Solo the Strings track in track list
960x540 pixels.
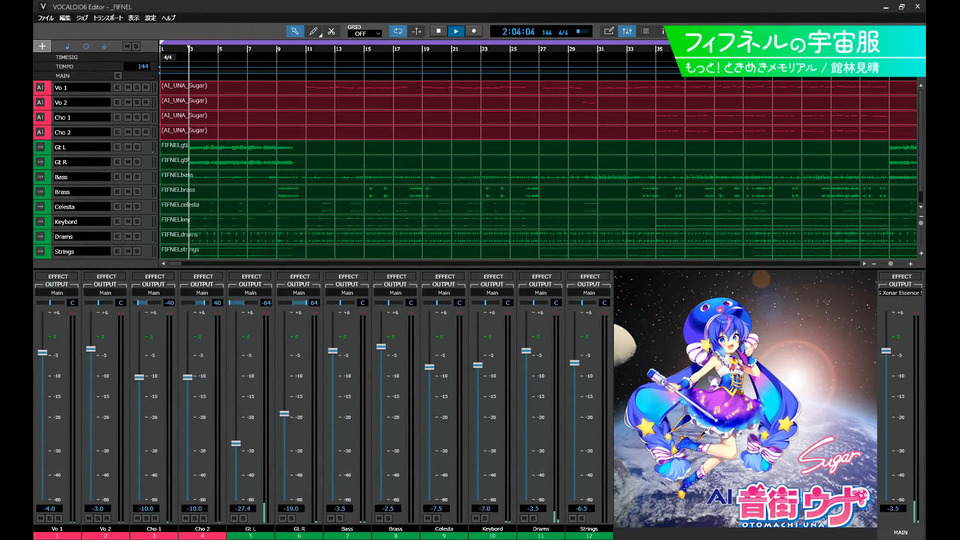point(137,251)
